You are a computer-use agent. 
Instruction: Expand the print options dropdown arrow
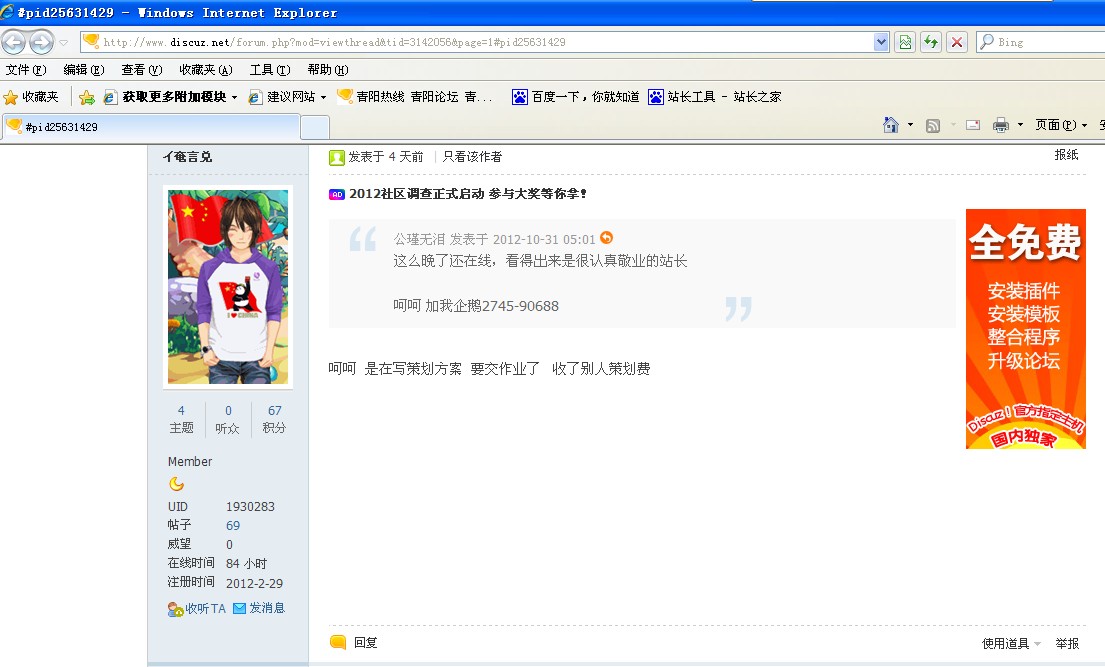point(1020,126)
